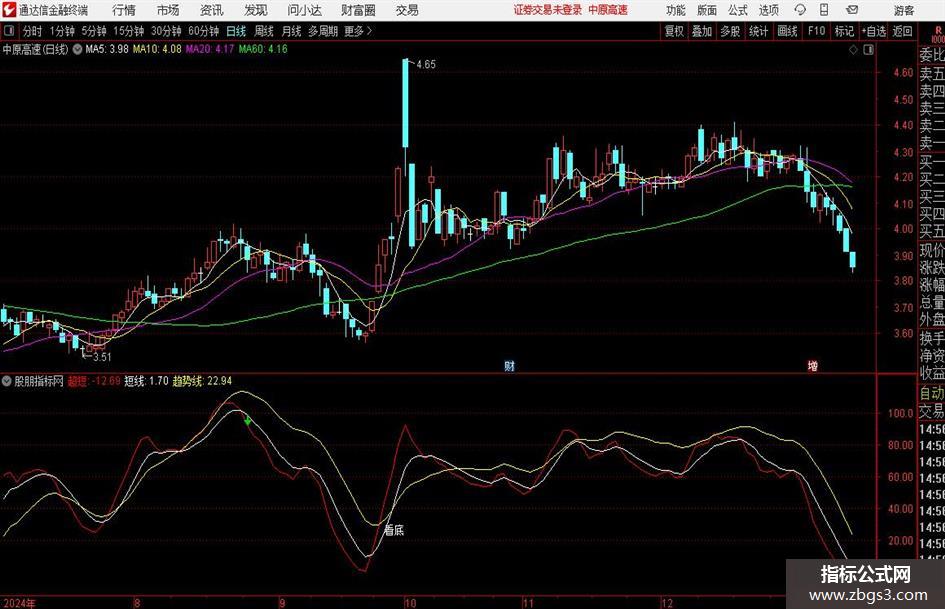Image resolution: width=945 pixels, height=609 pixels.
Task: Open the 版面 menu
Action: click(706, 10)
